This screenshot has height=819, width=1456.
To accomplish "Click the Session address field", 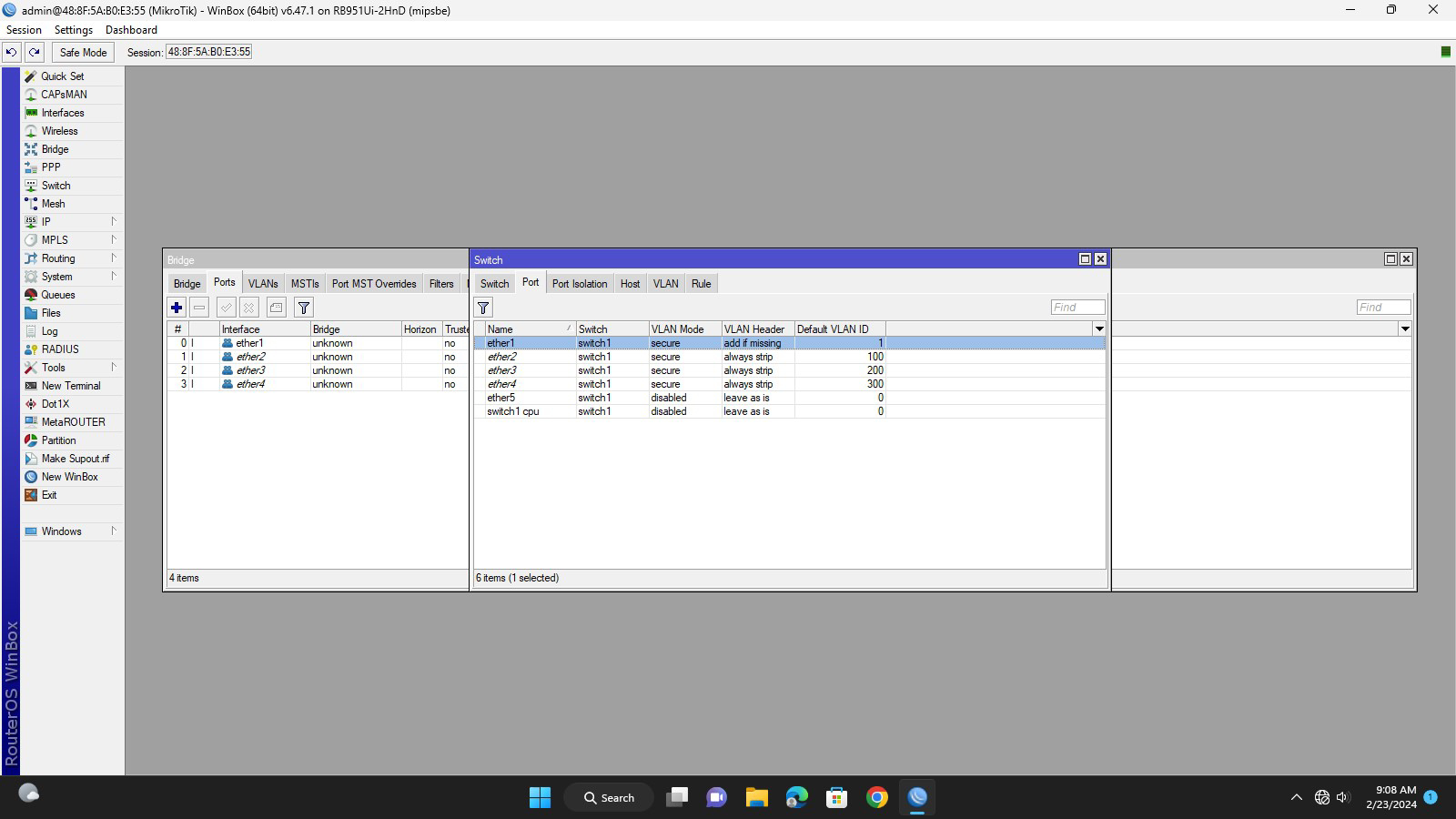I will point(209,52).
